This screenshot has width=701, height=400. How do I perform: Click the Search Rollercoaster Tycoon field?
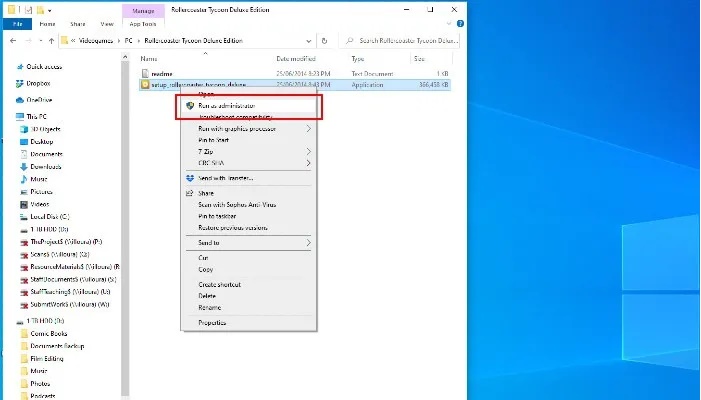click(399, 41)
